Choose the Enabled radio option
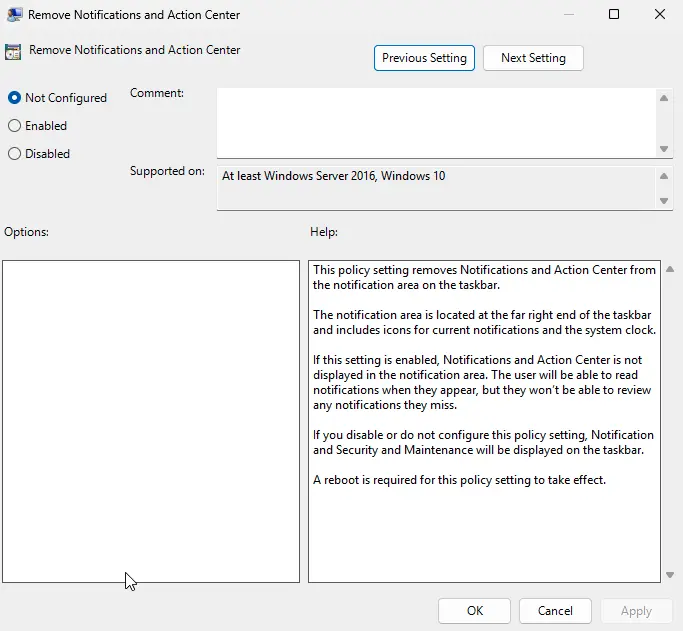The height and width of the screenshot is (631, 683). (x=14, y=126)
